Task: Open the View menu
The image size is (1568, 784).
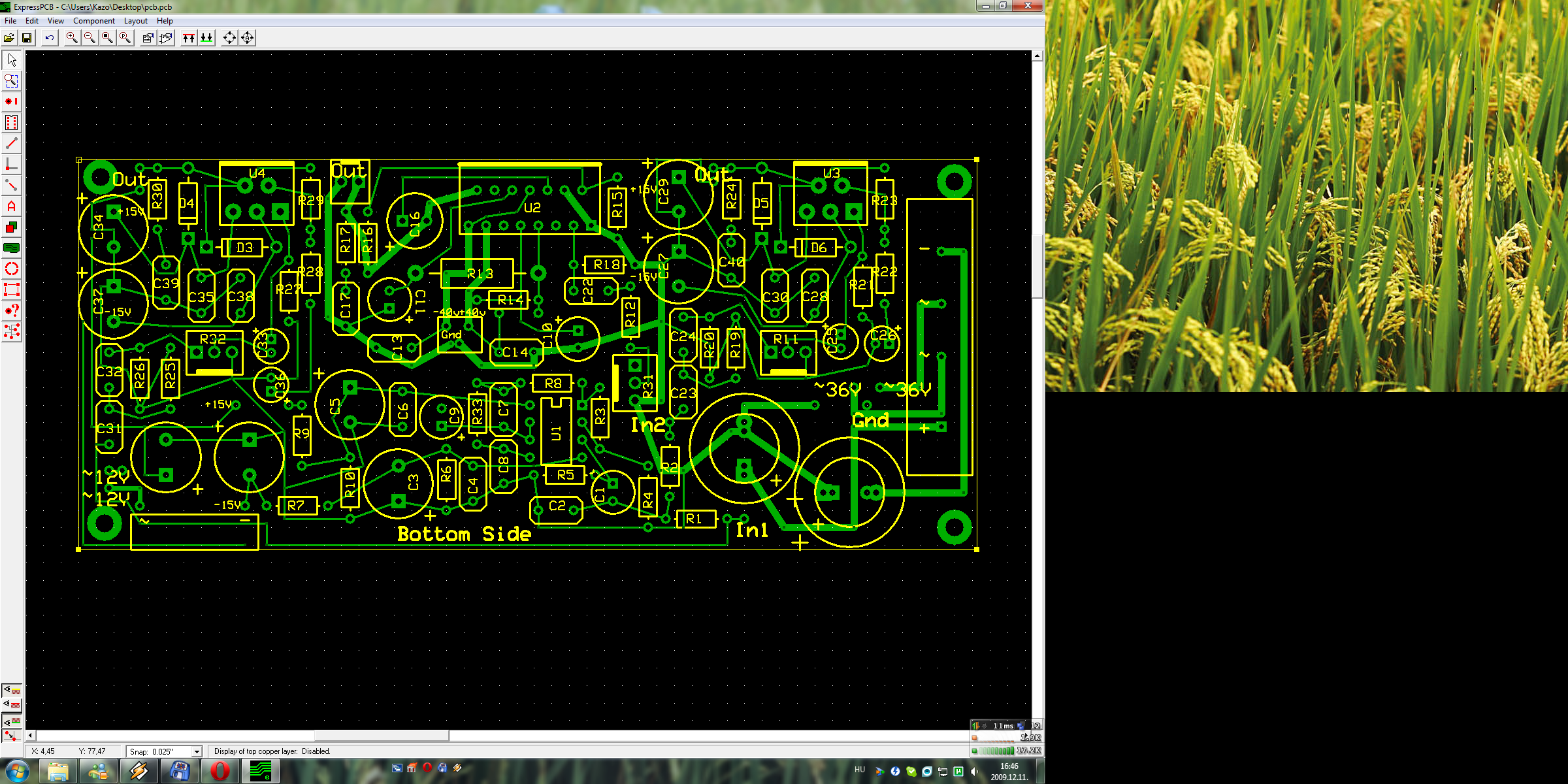Action: tap(56, 21)
